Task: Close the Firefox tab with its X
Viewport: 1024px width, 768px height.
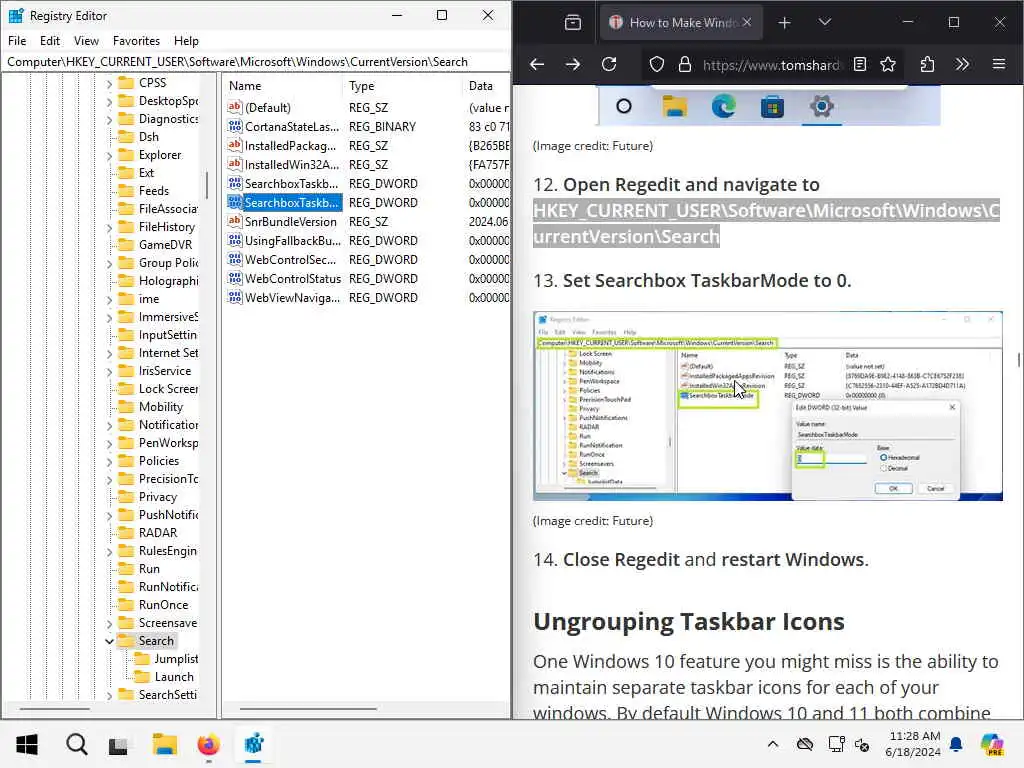Action: pos(747,22)
